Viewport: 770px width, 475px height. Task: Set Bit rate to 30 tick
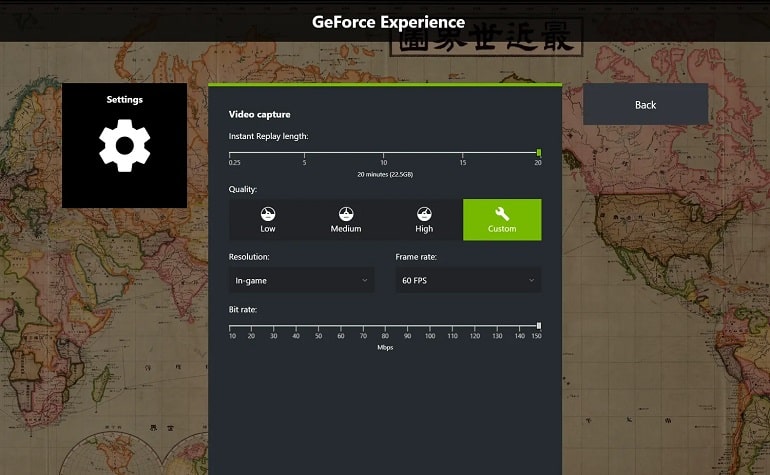click(274, 326)
